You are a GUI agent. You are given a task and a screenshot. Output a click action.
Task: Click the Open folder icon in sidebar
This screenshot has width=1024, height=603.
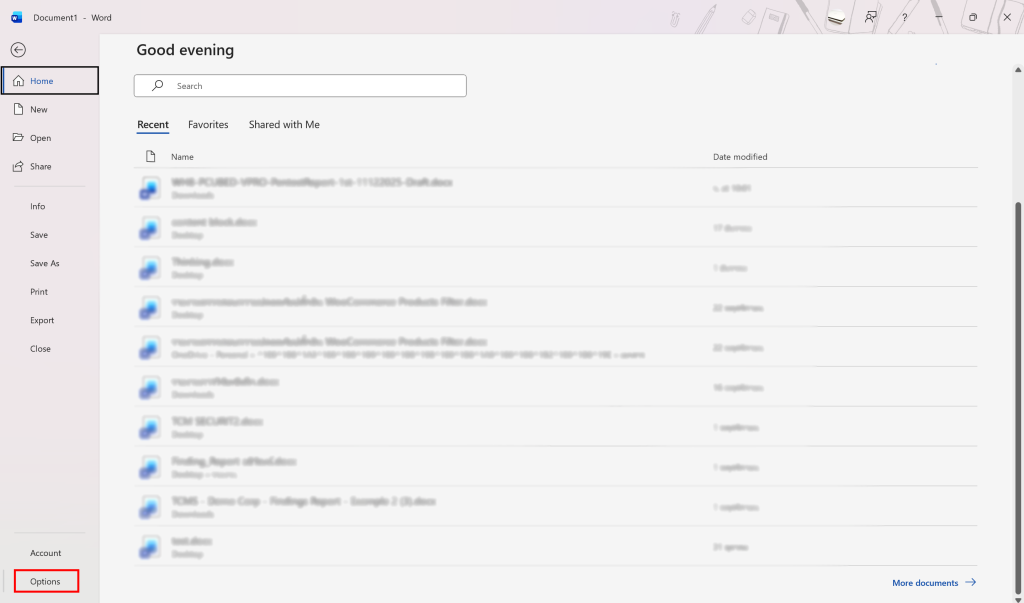click(18, 138)
